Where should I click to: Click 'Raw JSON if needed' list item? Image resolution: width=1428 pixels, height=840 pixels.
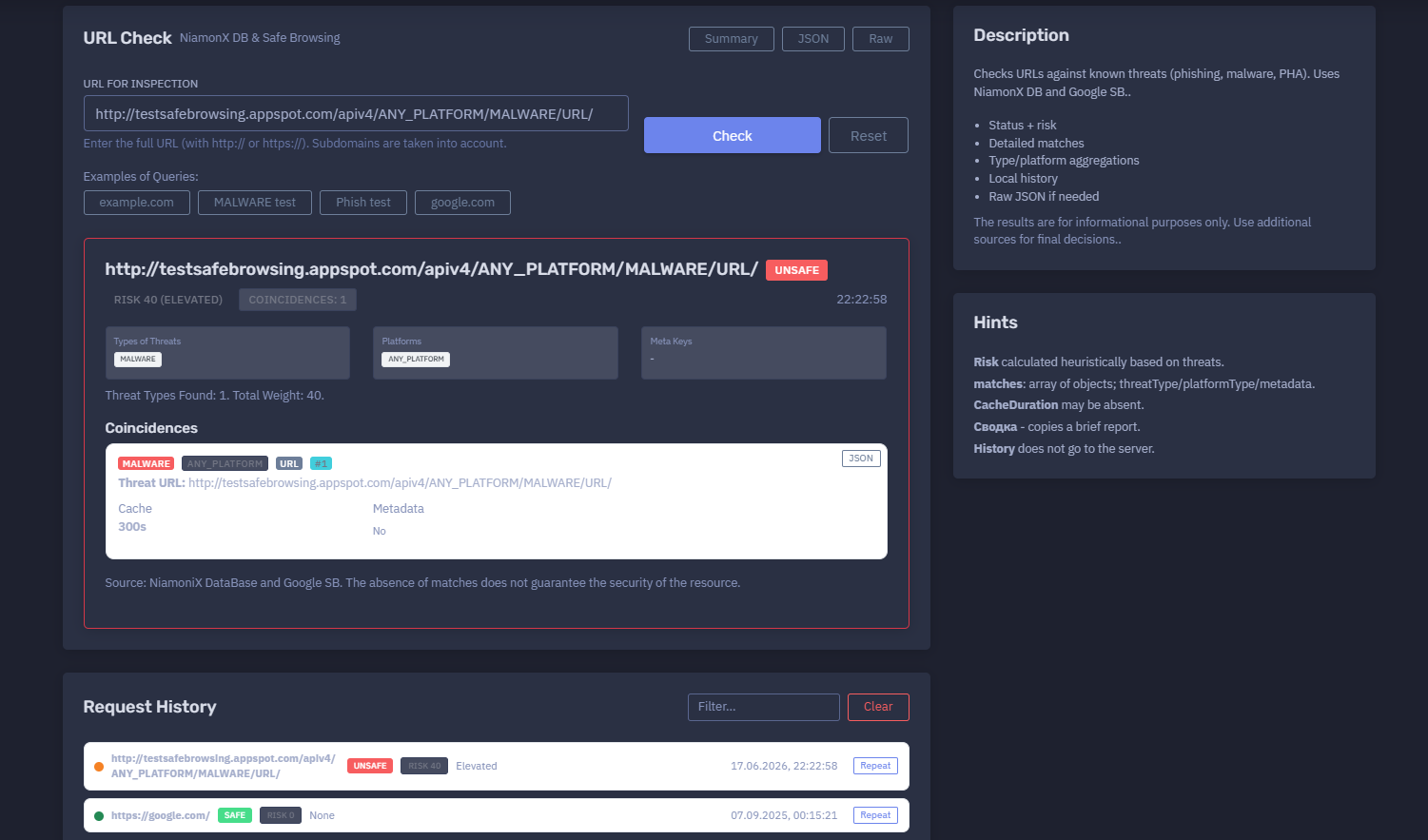(x=1044, y=197)
